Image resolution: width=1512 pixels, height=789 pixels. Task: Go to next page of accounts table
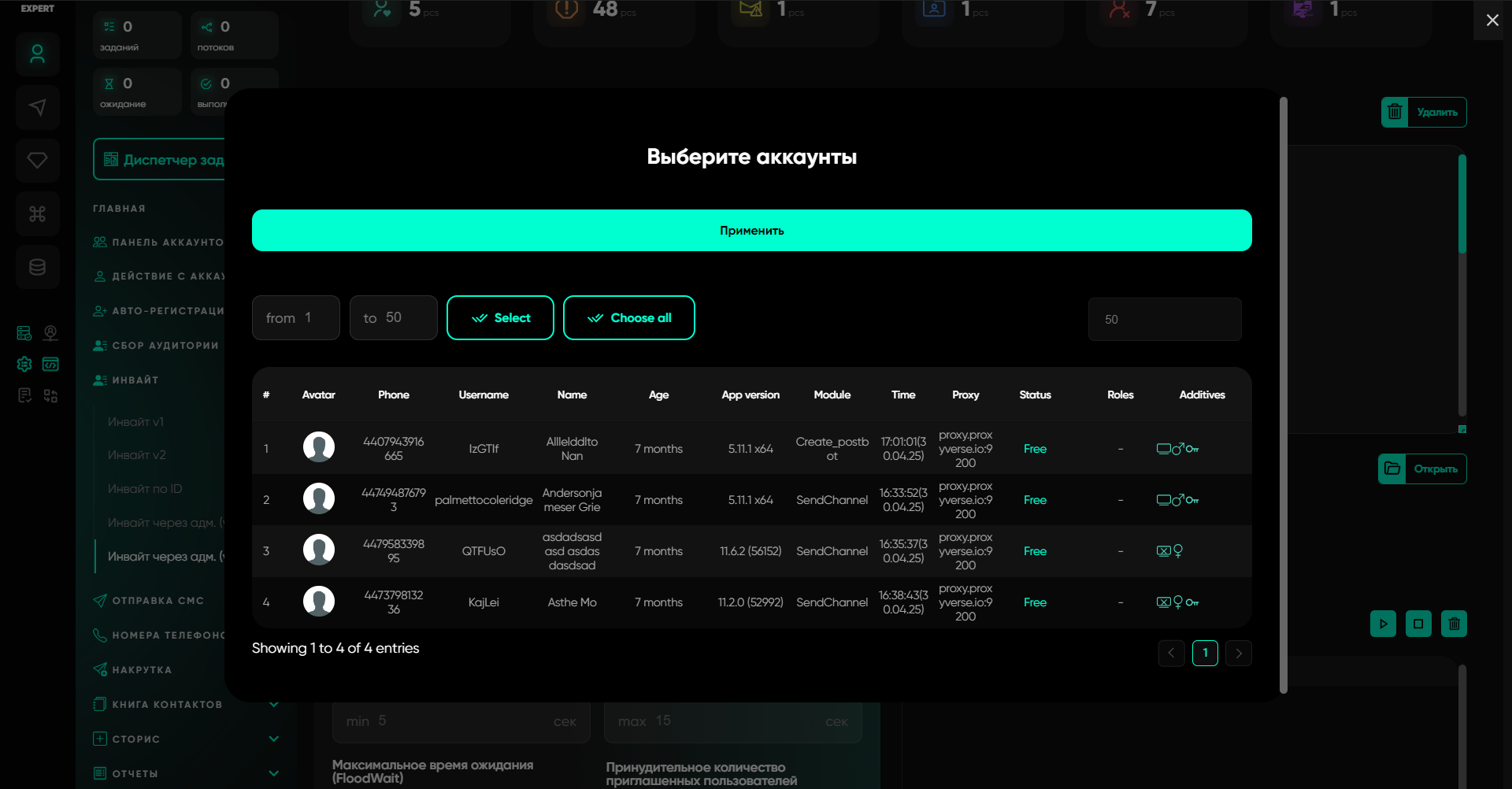tap(1239, 653)
